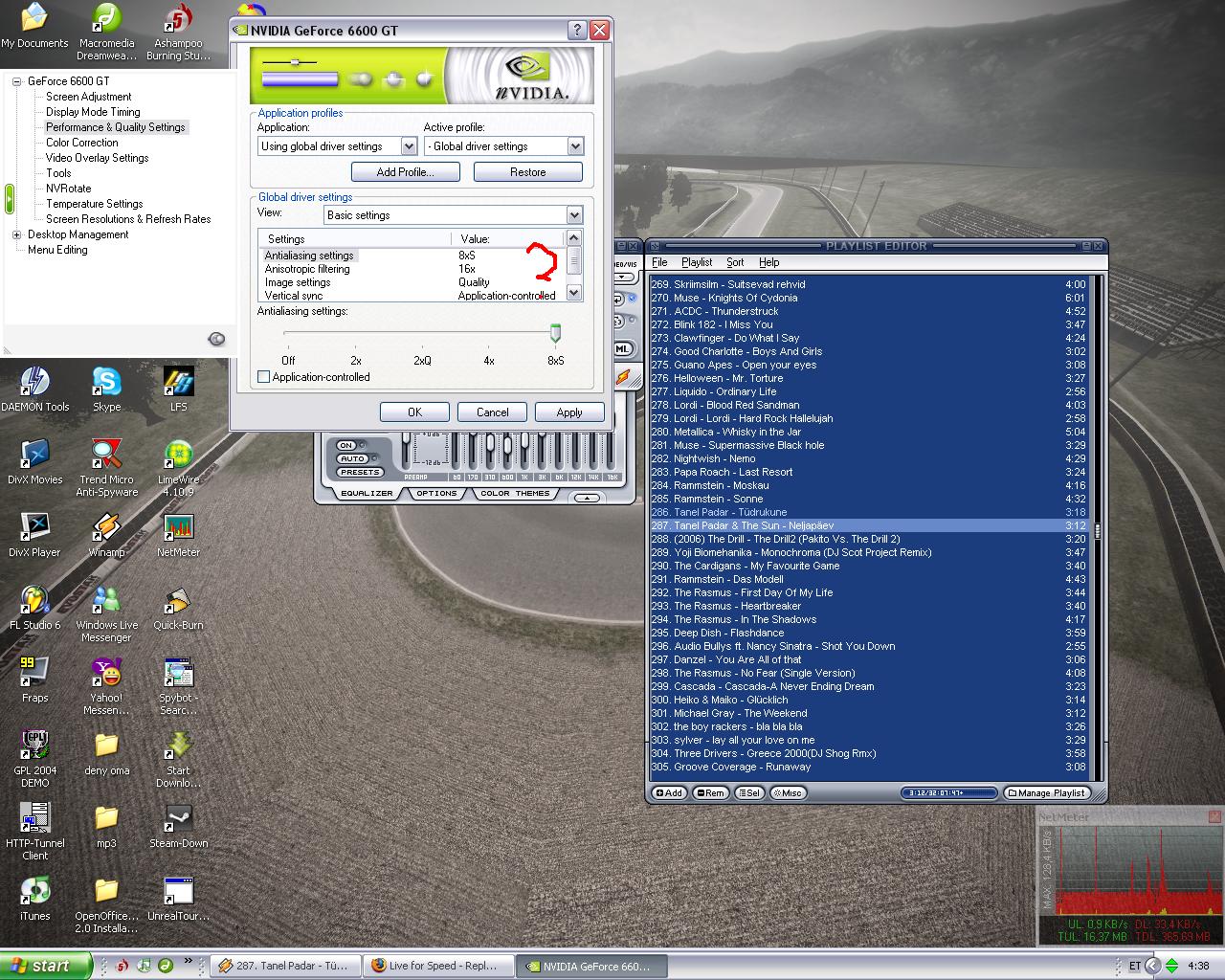Click the Add Profile... button
Viewport: 1225px width, 980px height.
[x=405, y=172]
